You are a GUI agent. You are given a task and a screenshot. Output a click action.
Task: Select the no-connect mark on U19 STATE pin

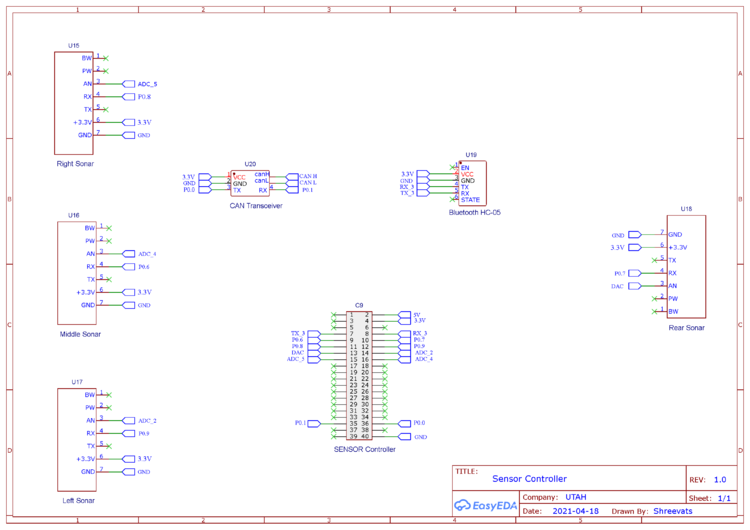pyautogui.click(x=452, y=199)
